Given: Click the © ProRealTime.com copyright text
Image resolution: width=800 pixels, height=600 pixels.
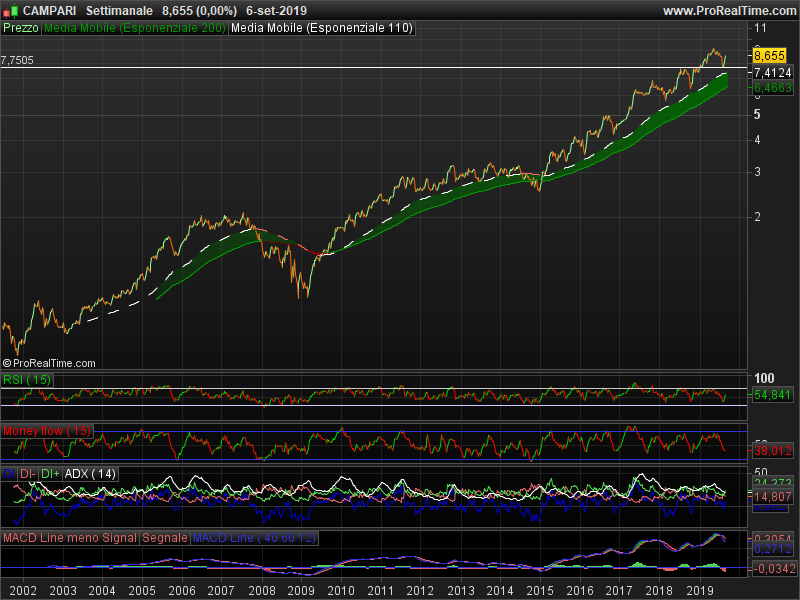Looking at the screenshot, I should point(49,363).
